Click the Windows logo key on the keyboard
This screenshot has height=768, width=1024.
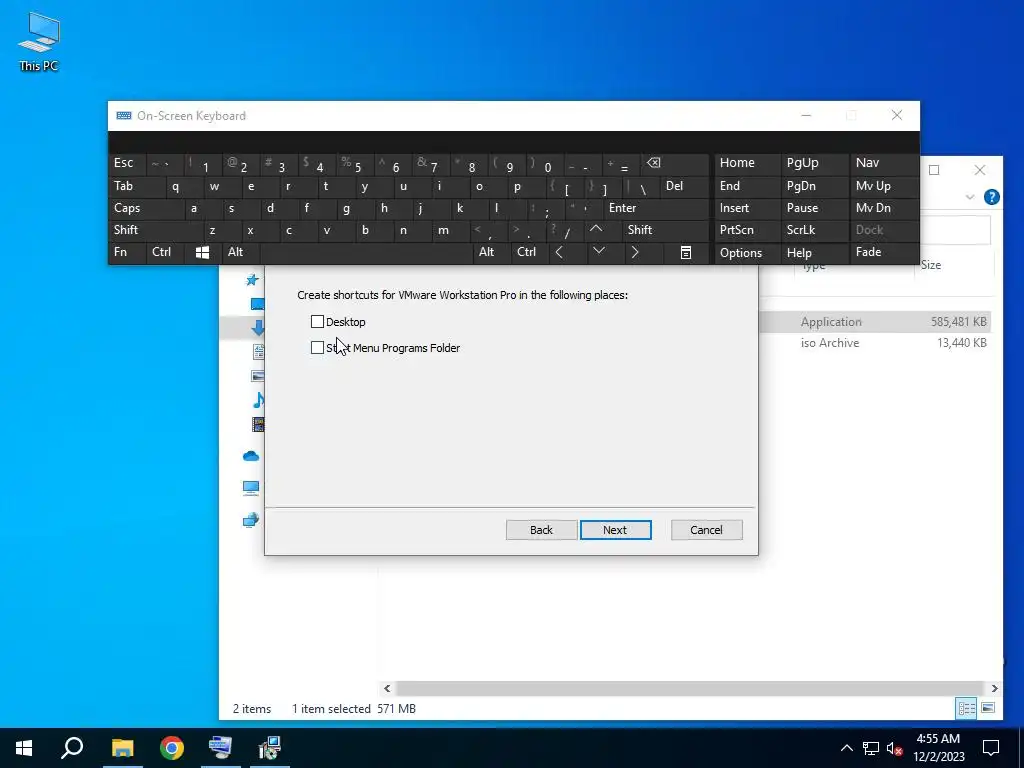(x=202, y=253)
